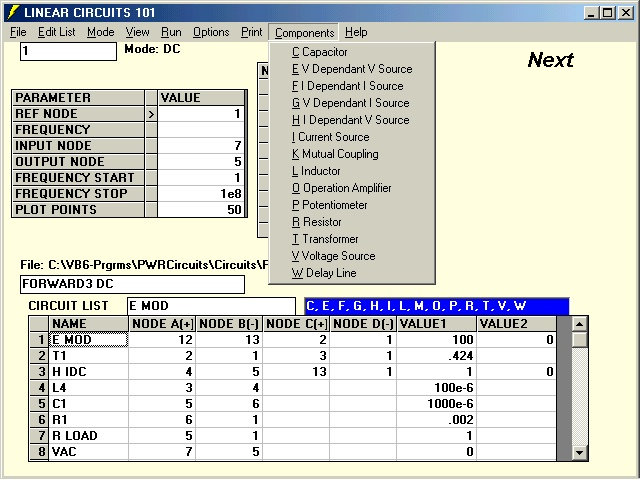This screenshot has height=480, width=640.
Task: Open the Run menu
Action: tap(171, 32)
